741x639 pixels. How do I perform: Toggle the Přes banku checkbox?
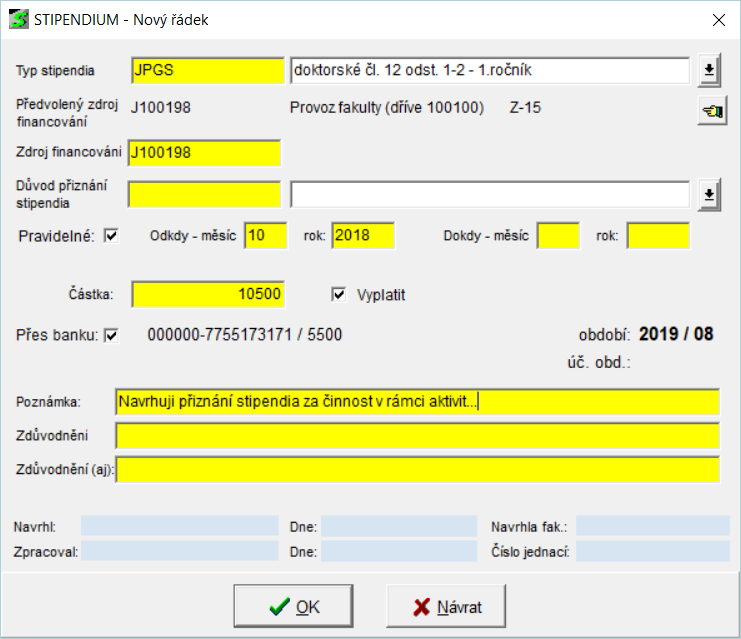point(111,335)
